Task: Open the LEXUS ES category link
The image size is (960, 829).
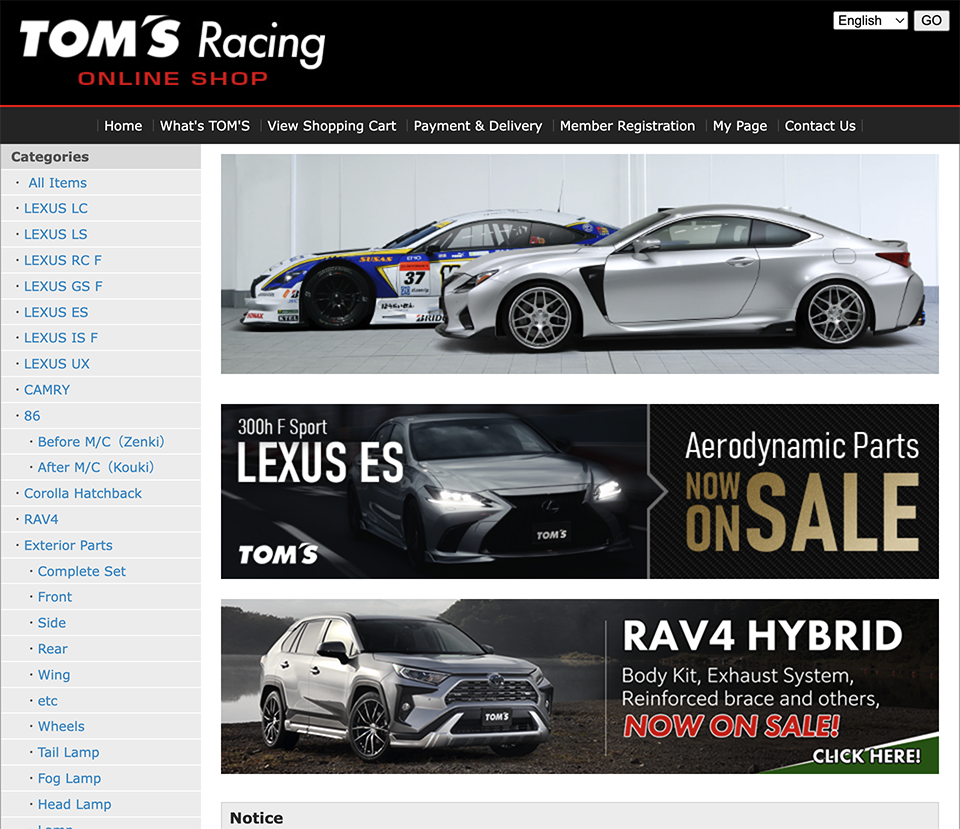Action: click(56, 312)
